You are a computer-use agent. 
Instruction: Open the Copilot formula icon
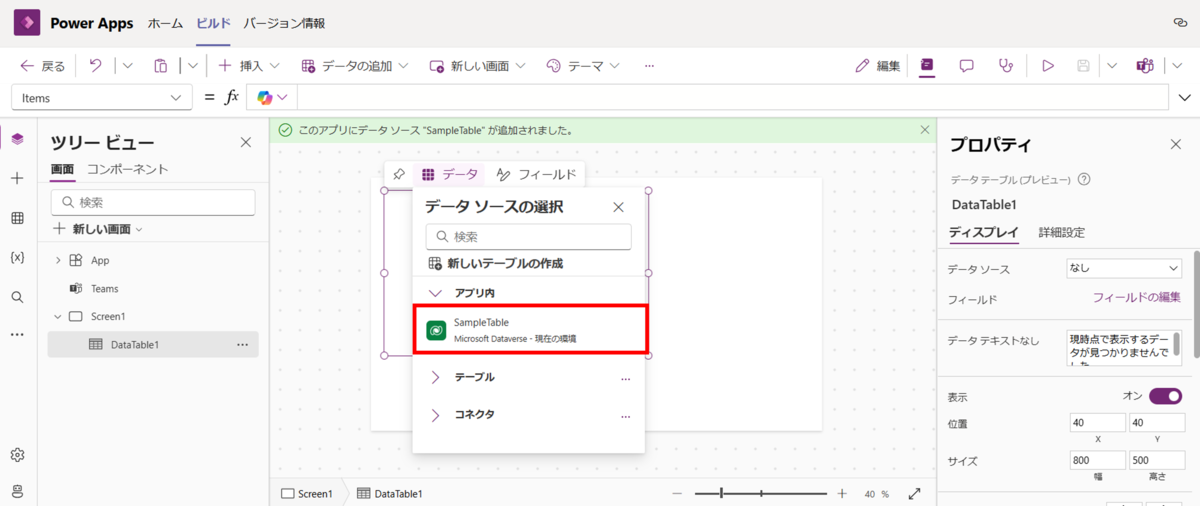265,97
